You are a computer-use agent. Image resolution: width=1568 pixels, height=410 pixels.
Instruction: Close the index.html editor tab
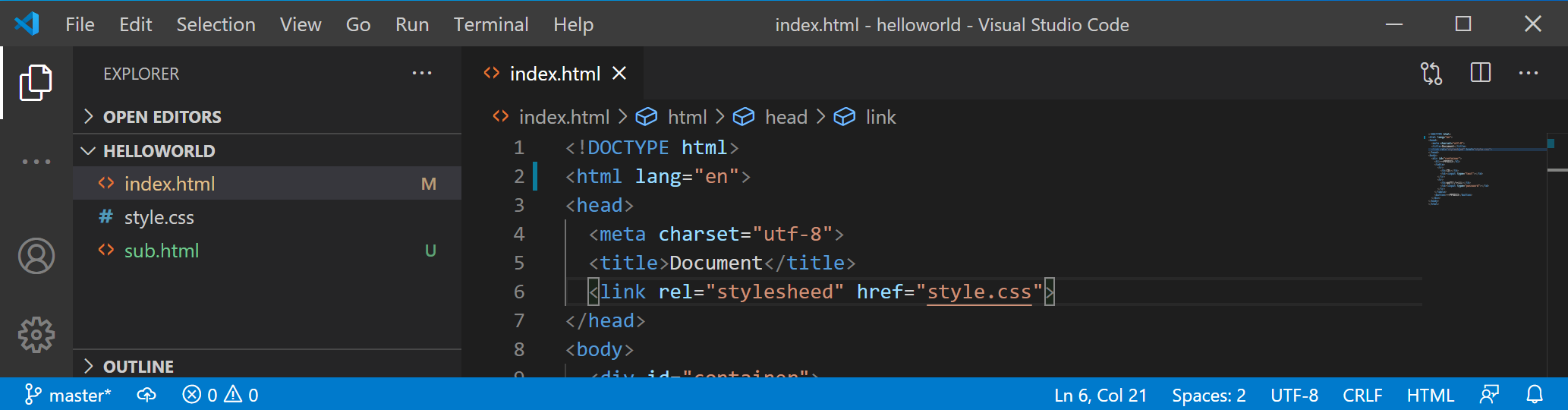[619, 74]
